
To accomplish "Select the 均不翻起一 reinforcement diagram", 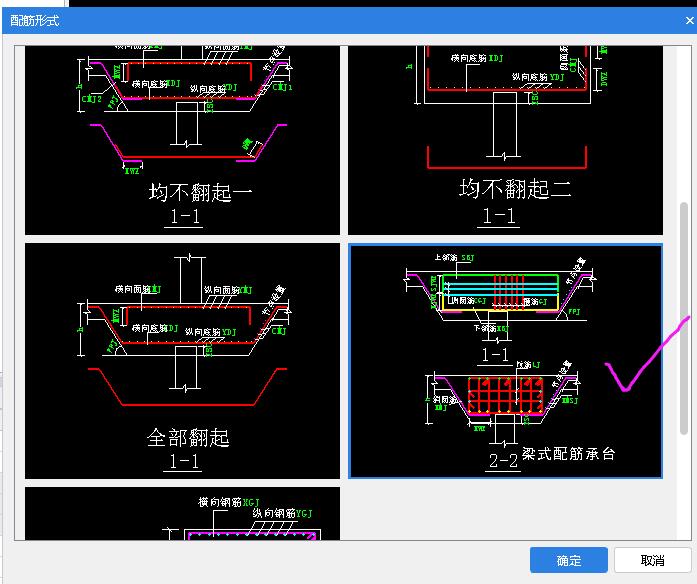I will tap(182, 140).
